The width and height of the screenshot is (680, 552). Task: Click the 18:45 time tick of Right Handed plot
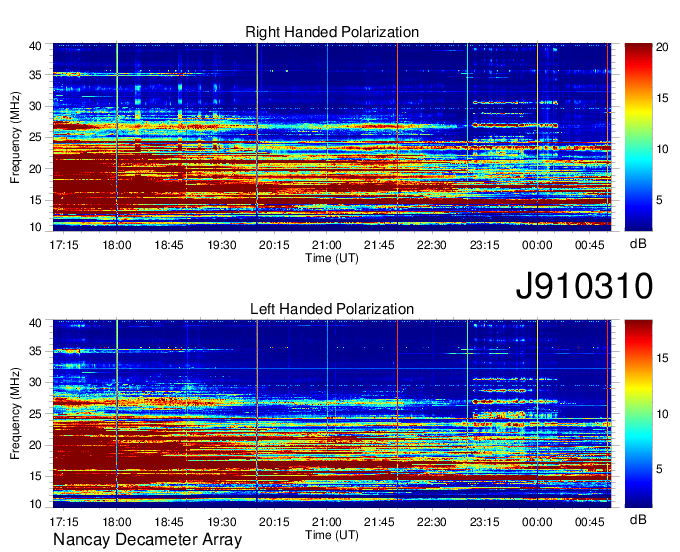point(169,245)
